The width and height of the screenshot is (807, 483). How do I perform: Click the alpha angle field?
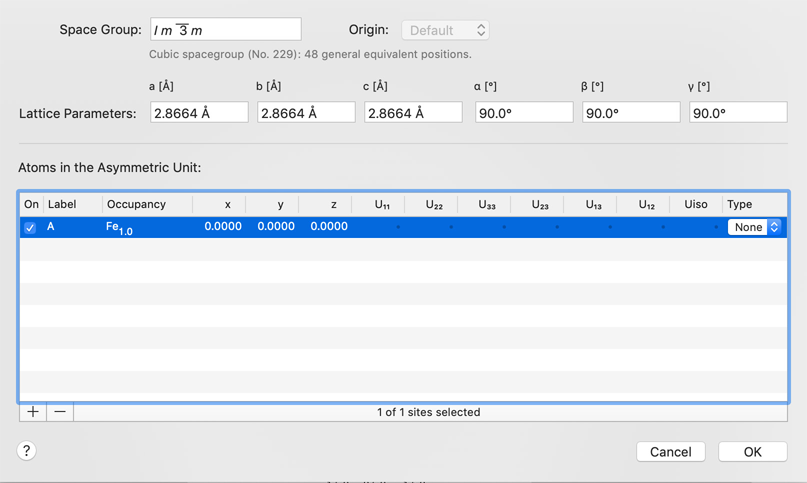point(524,113)
